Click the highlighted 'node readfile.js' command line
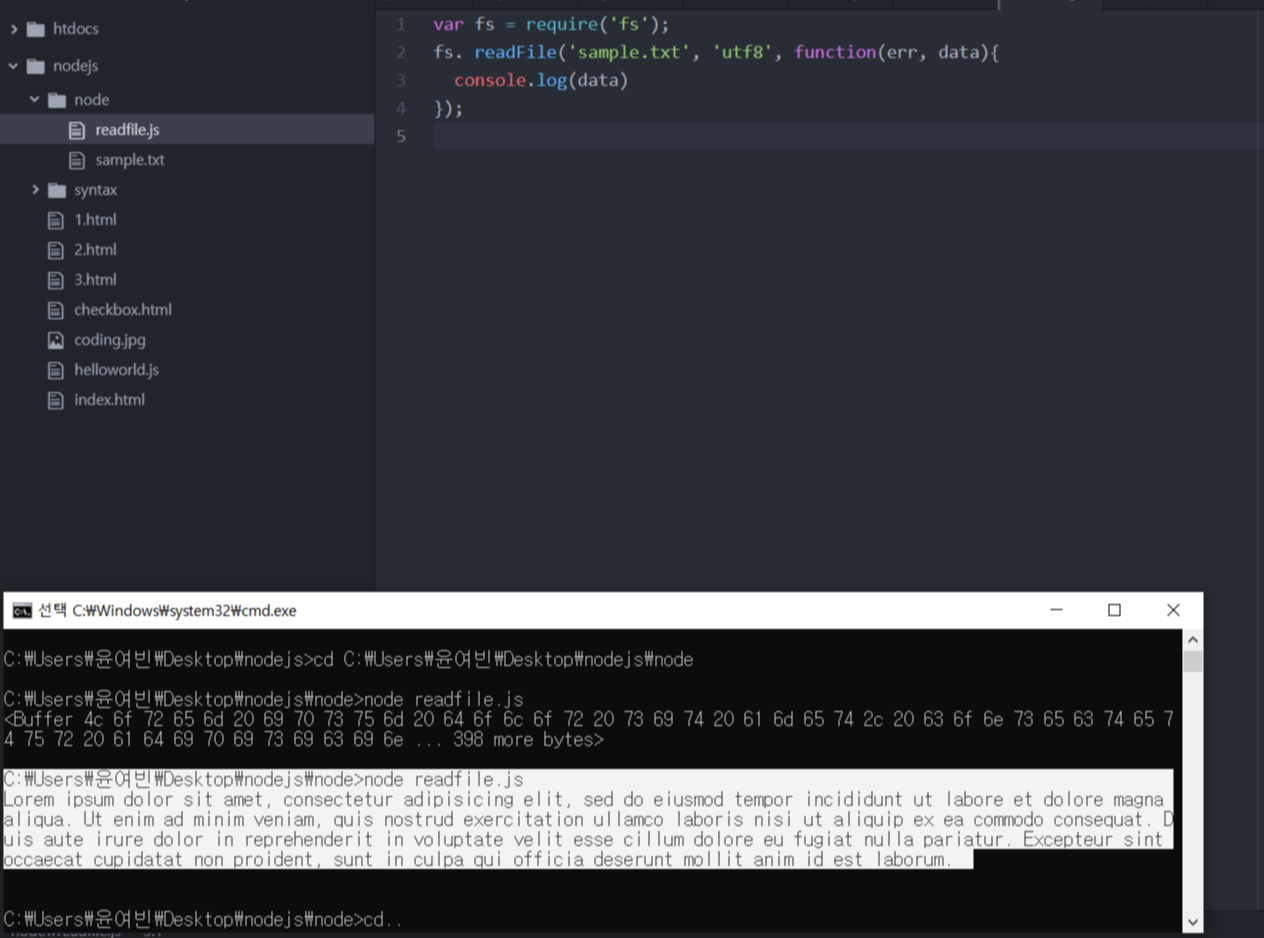Viewport: 1264px width, 938px height. [264, 779]
